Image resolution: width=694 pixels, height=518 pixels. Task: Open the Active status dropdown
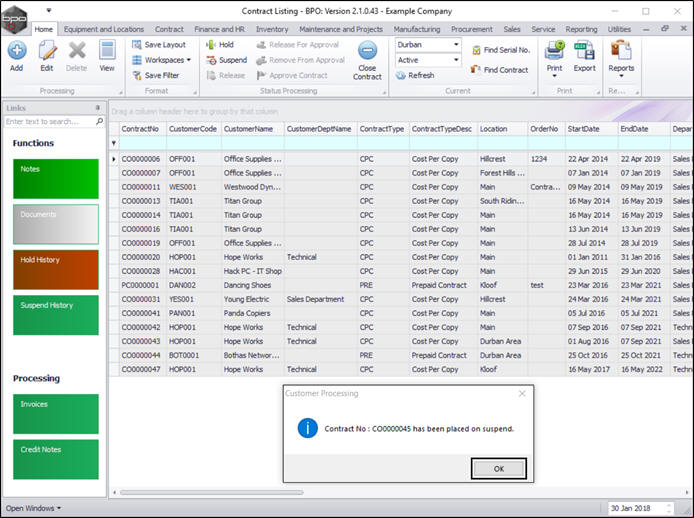[456, 60]
